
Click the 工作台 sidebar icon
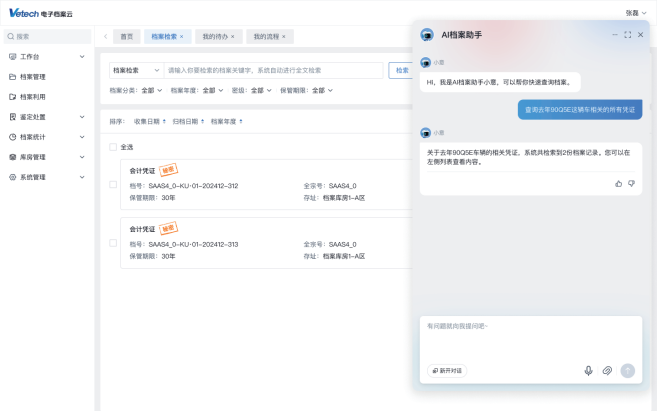point(13,57)
